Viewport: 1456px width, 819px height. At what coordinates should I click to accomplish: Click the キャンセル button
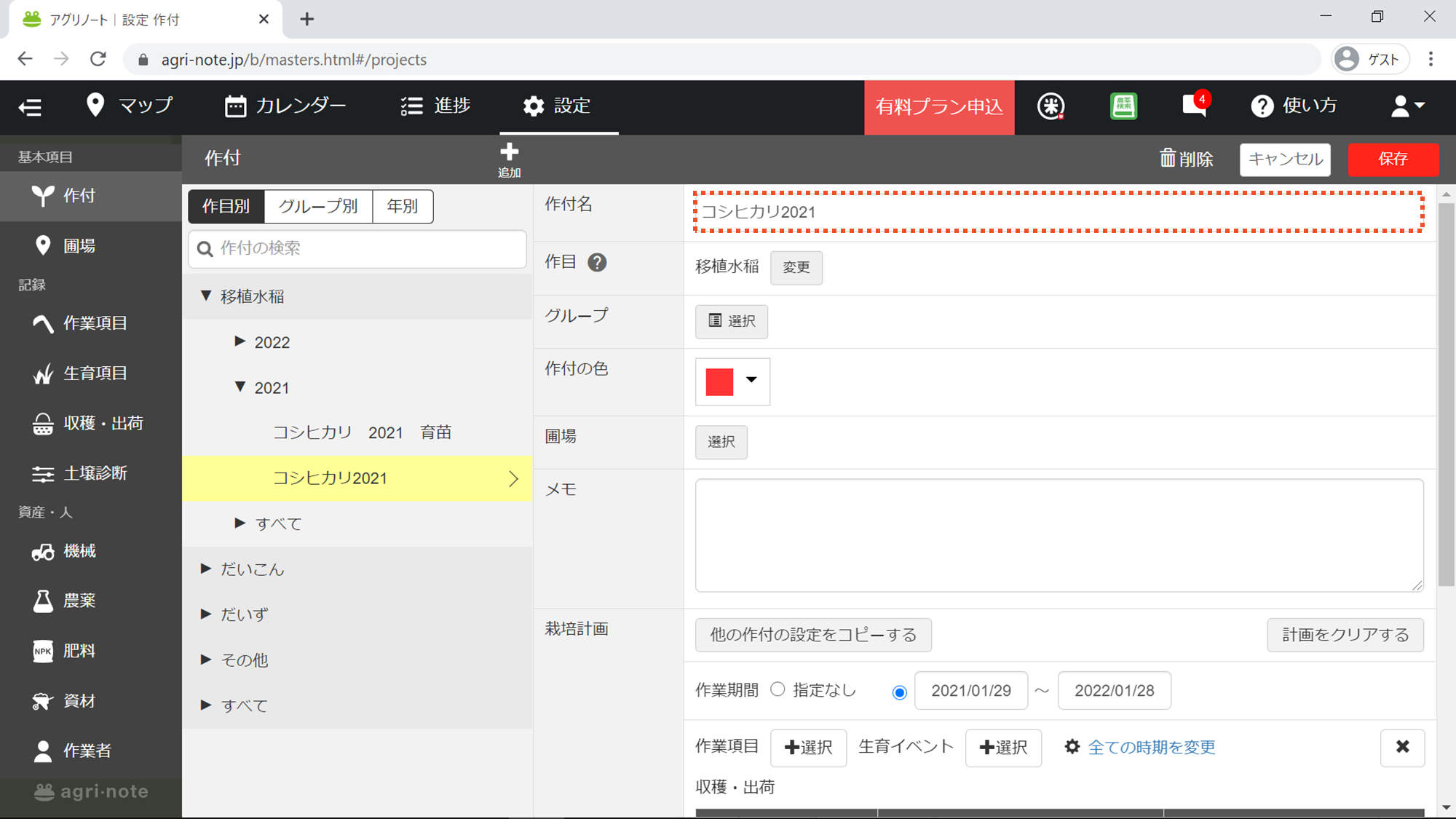coord(1285,159)
